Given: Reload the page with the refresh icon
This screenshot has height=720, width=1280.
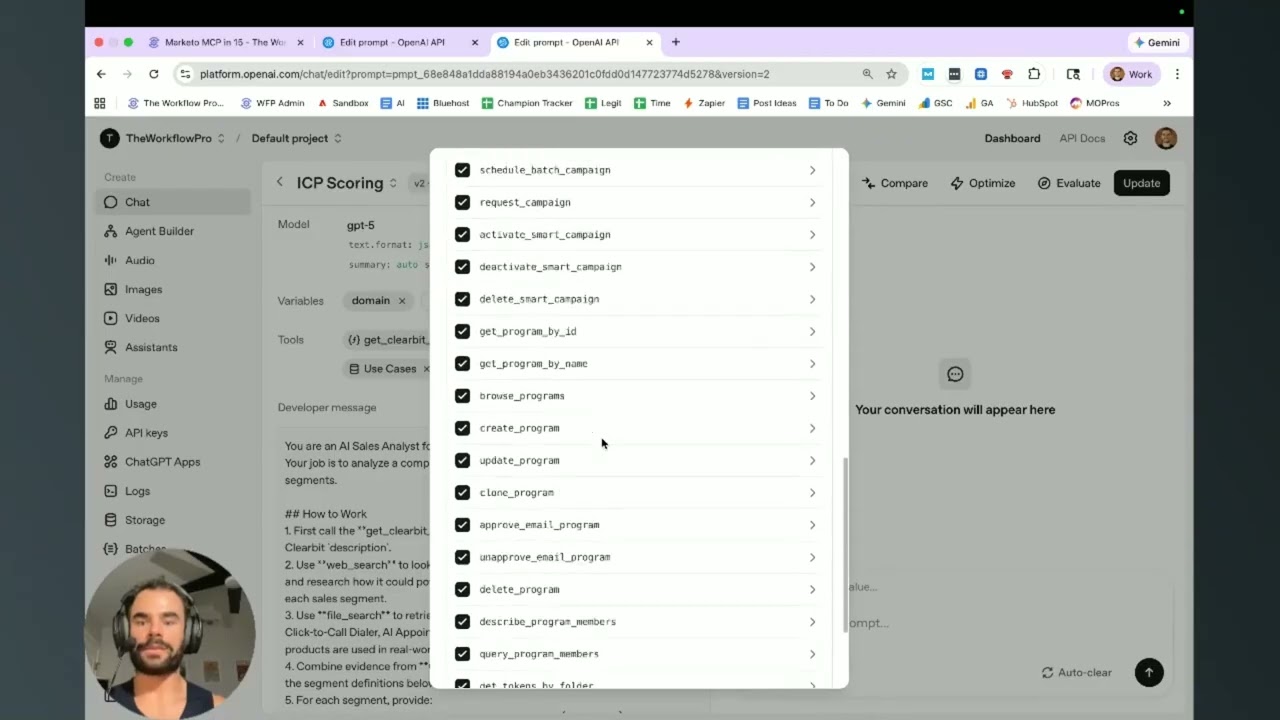Looking at the screenshot, I should 153,74.
